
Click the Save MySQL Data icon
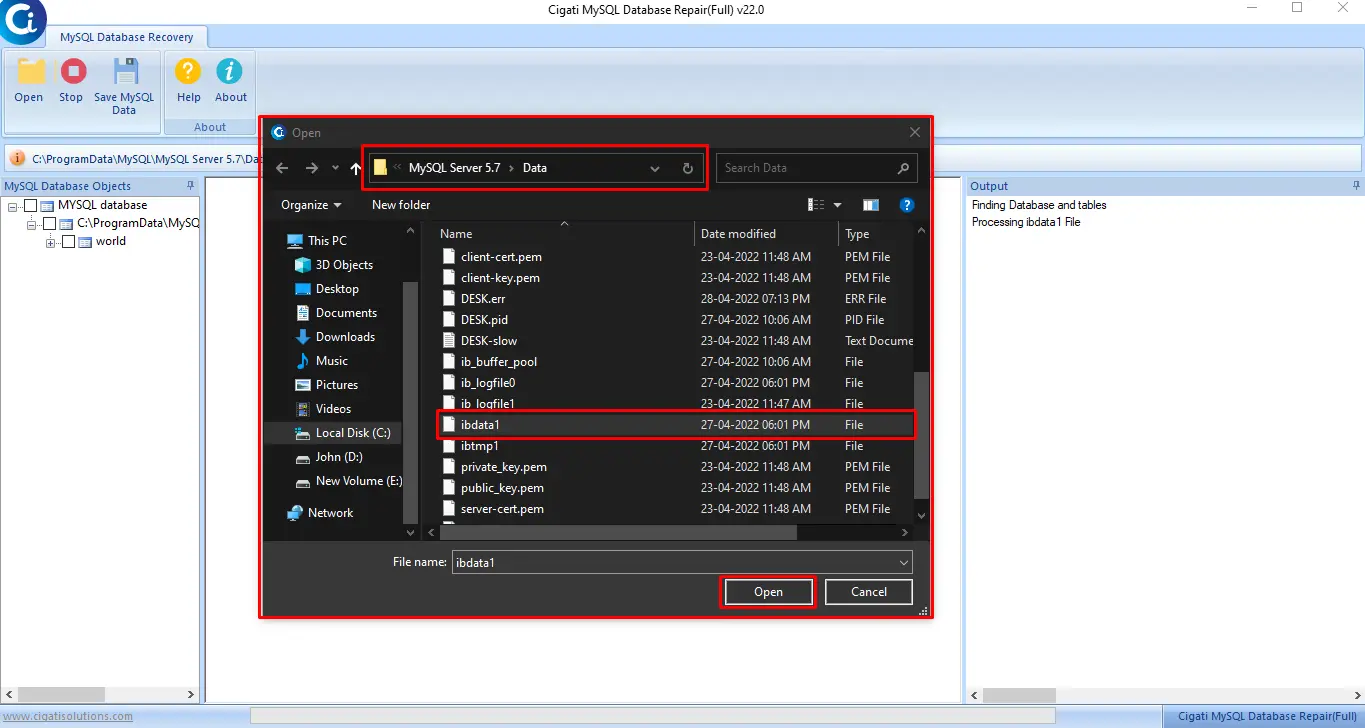click(125, 72)
